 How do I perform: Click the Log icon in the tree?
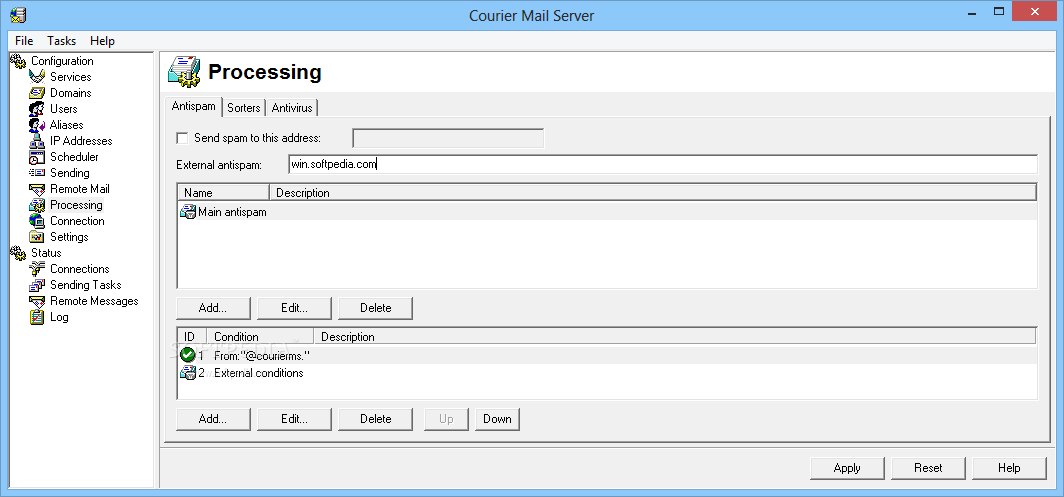37,317
